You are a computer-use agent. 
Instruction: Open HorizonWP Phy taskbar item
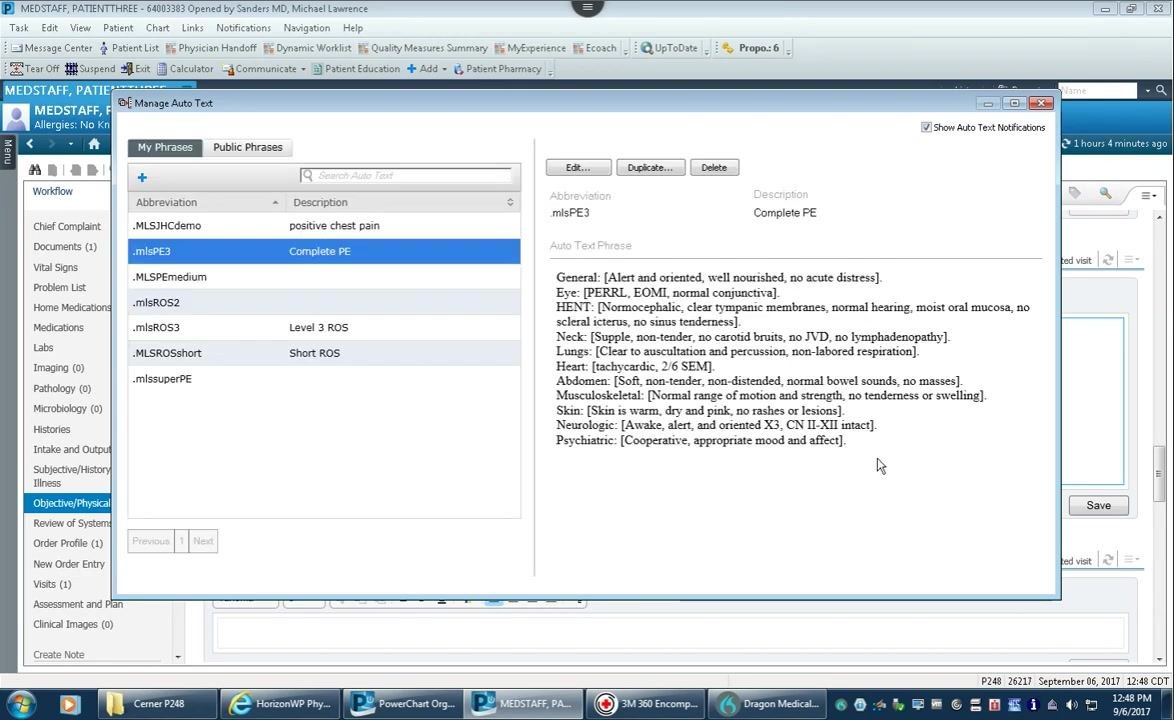[280, 704]
